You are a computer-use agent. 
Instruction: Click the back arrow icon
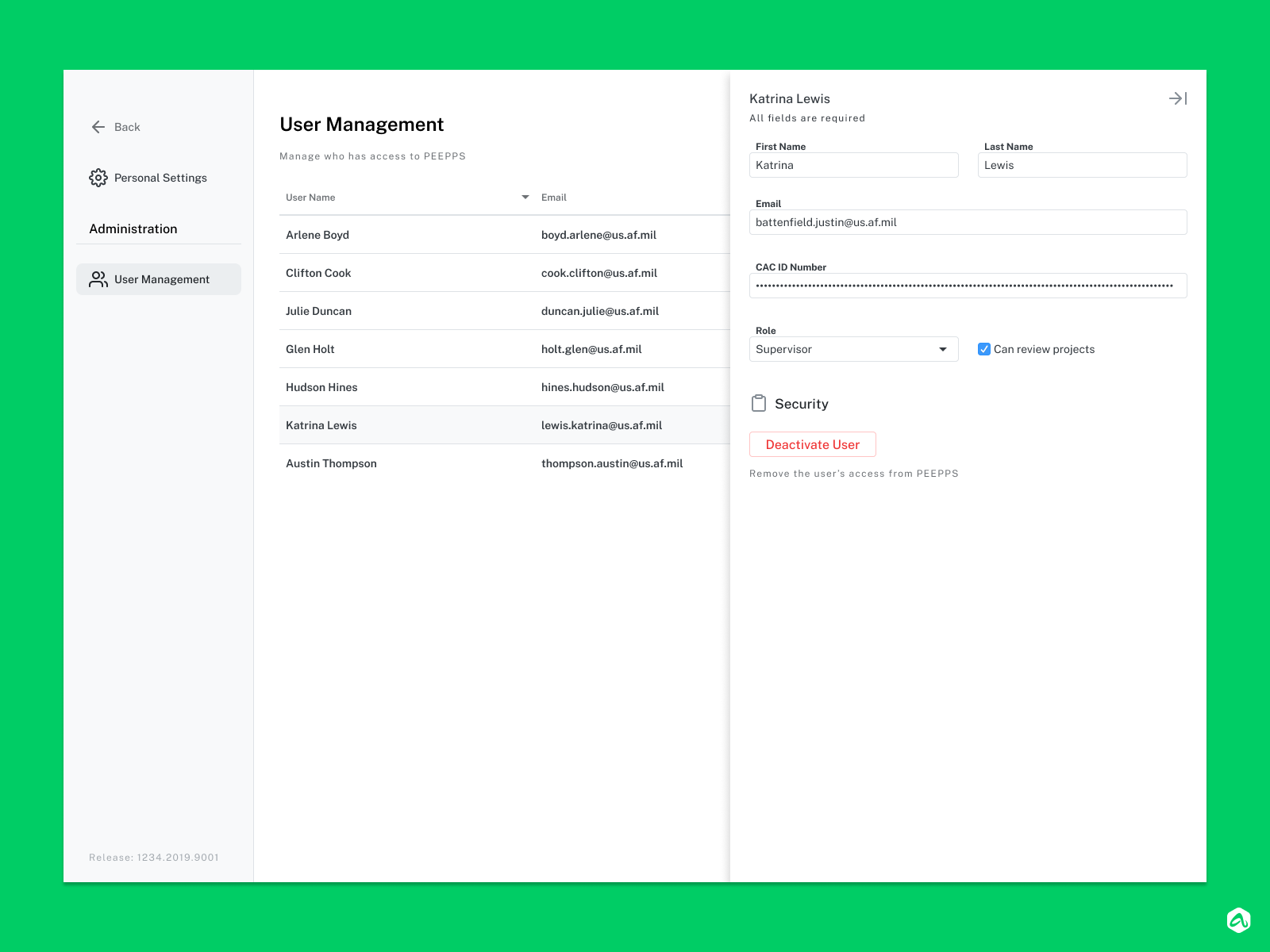coord(98,127)
